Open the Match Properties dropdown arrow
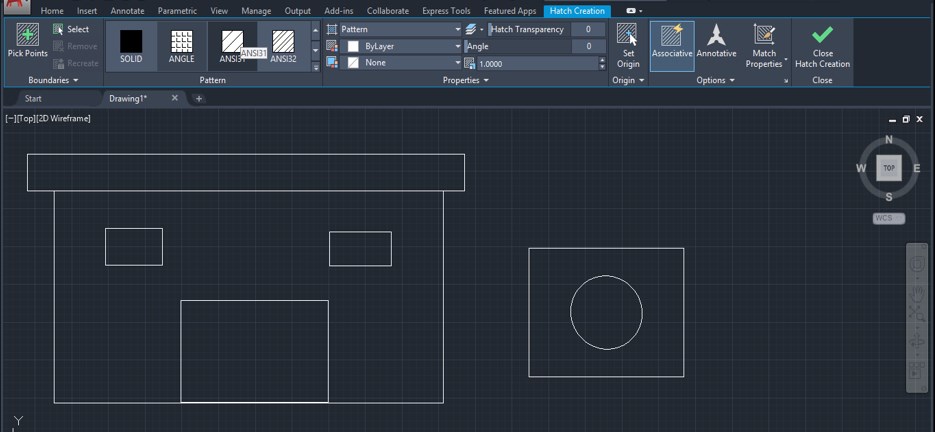 click(786, 60)
